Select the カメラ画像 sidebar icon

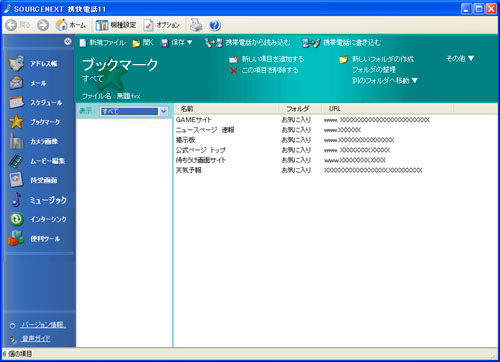tap(16, 141)
